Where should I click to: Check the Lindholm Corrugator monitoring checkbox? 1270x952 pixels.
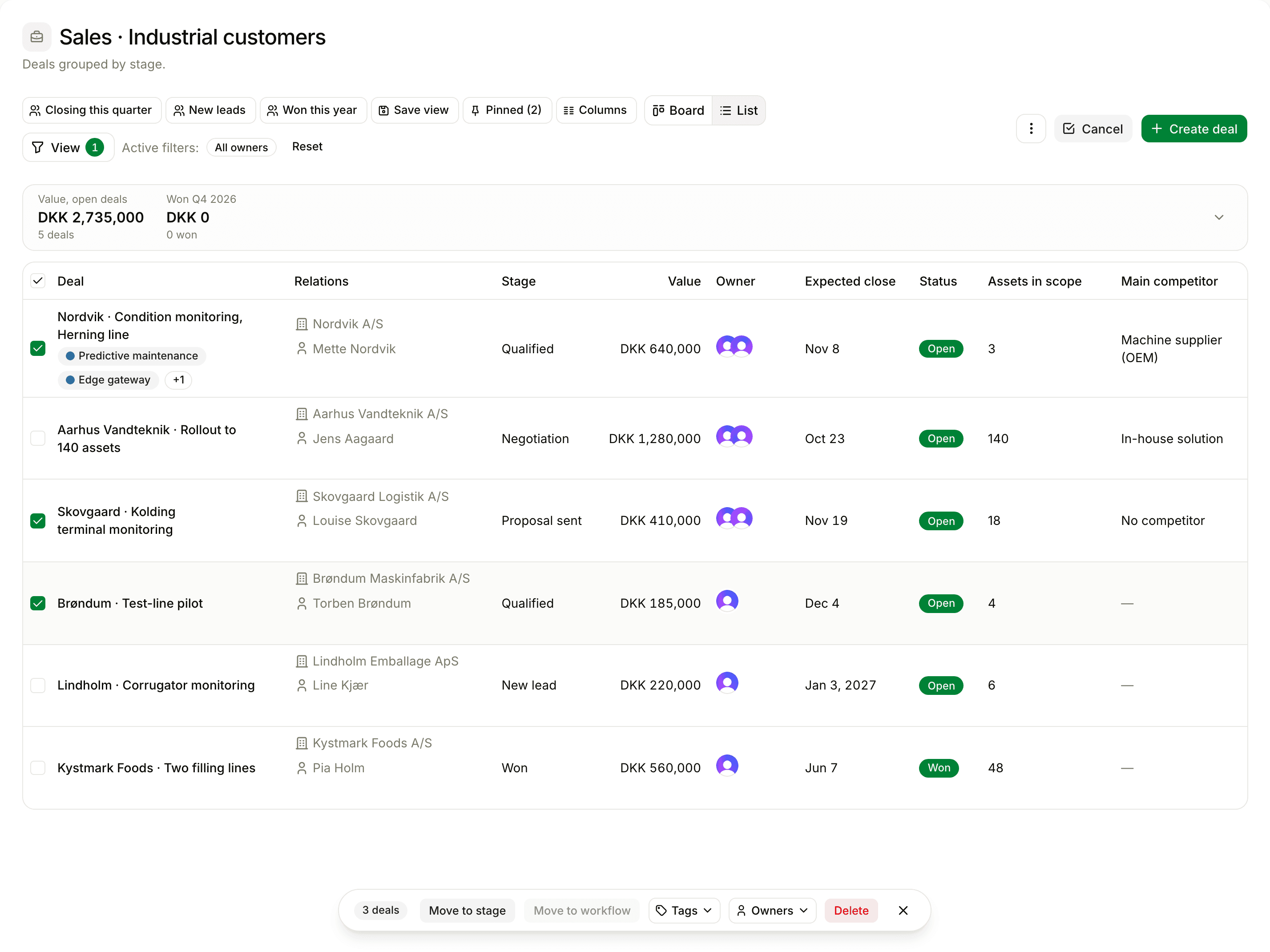coord(38,686)
